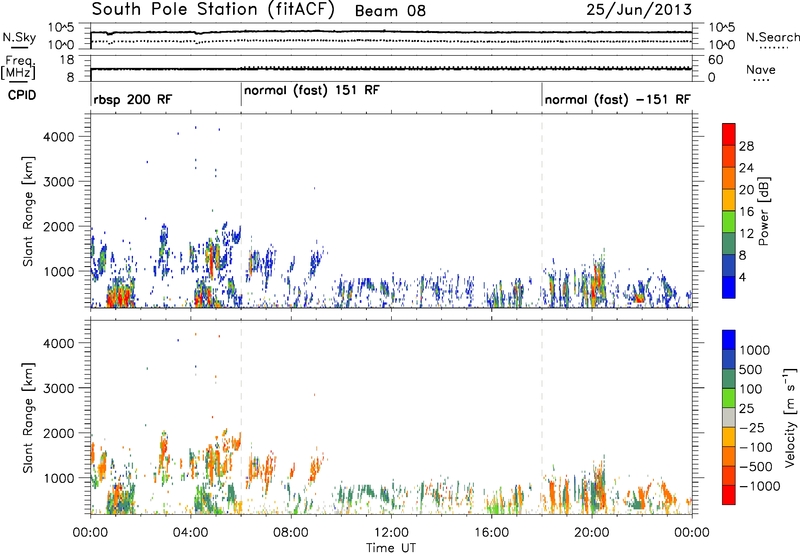Click the '-25' tick on velocity colorbar
Viewport: 800px width, 554px height.
pos(753,427)
